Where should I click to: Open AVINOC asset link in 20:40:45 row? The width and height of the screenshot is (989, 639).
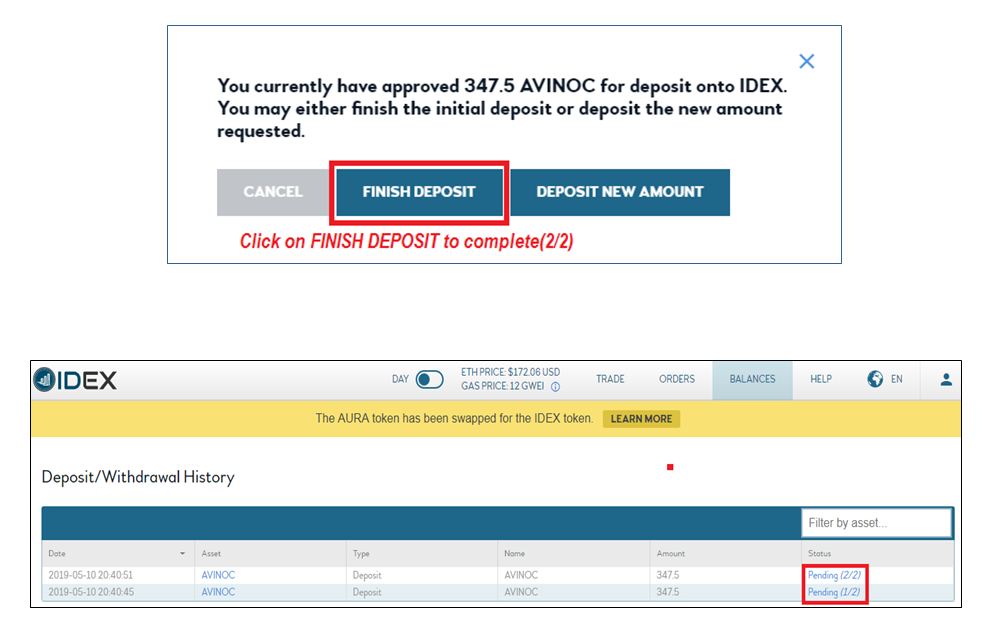(218, 592)
